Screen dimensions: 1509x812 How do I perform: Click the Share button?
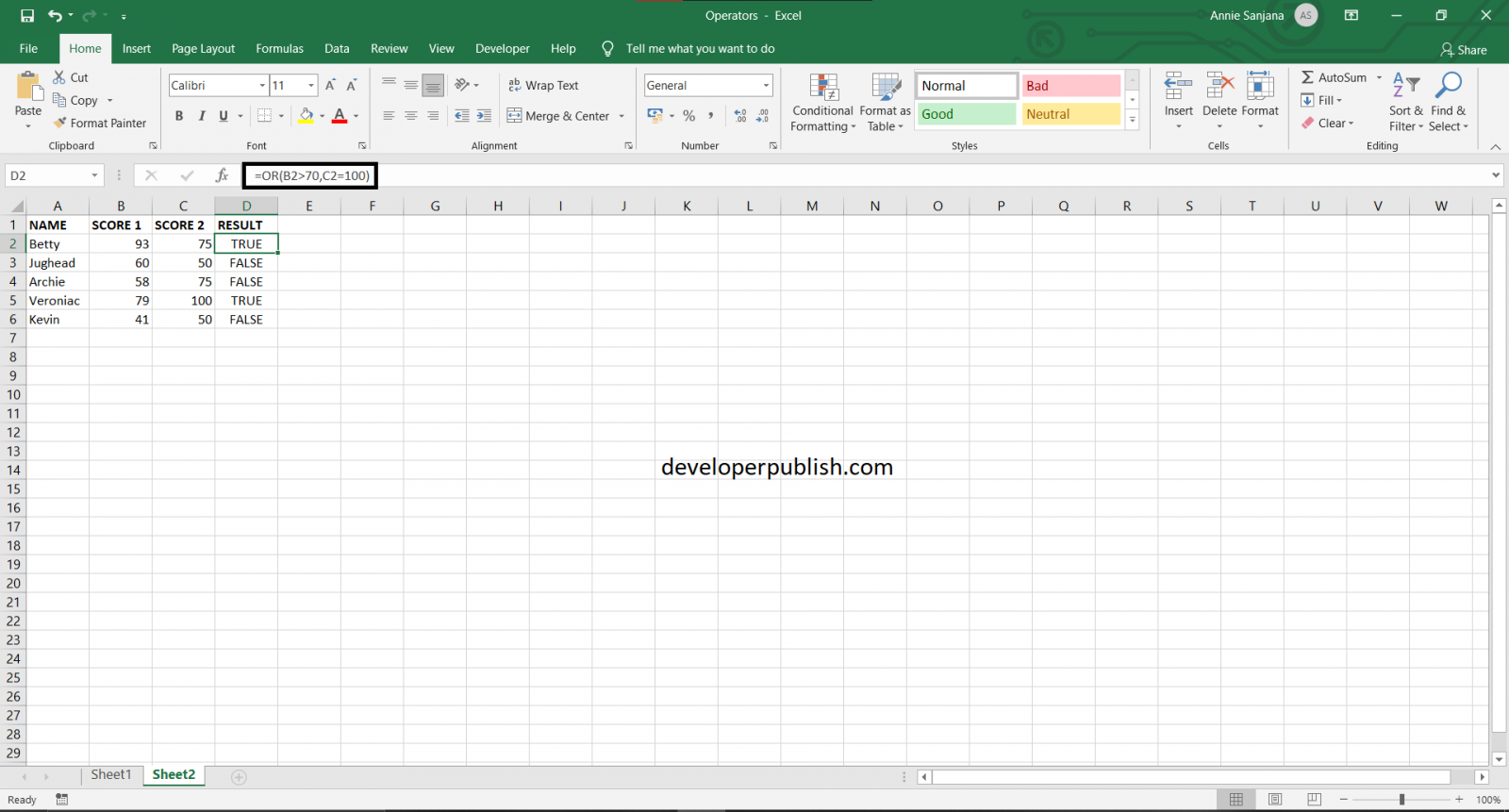pos(1463,49)
